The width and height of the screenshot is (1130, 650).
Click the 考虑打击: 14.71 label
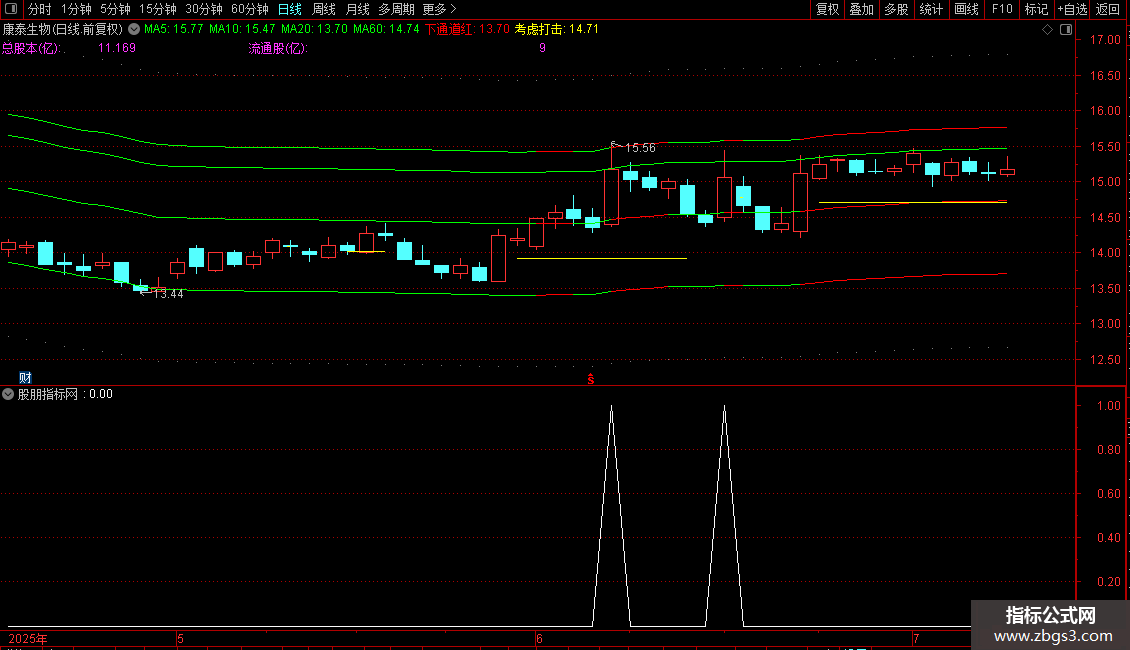(556, 29)
